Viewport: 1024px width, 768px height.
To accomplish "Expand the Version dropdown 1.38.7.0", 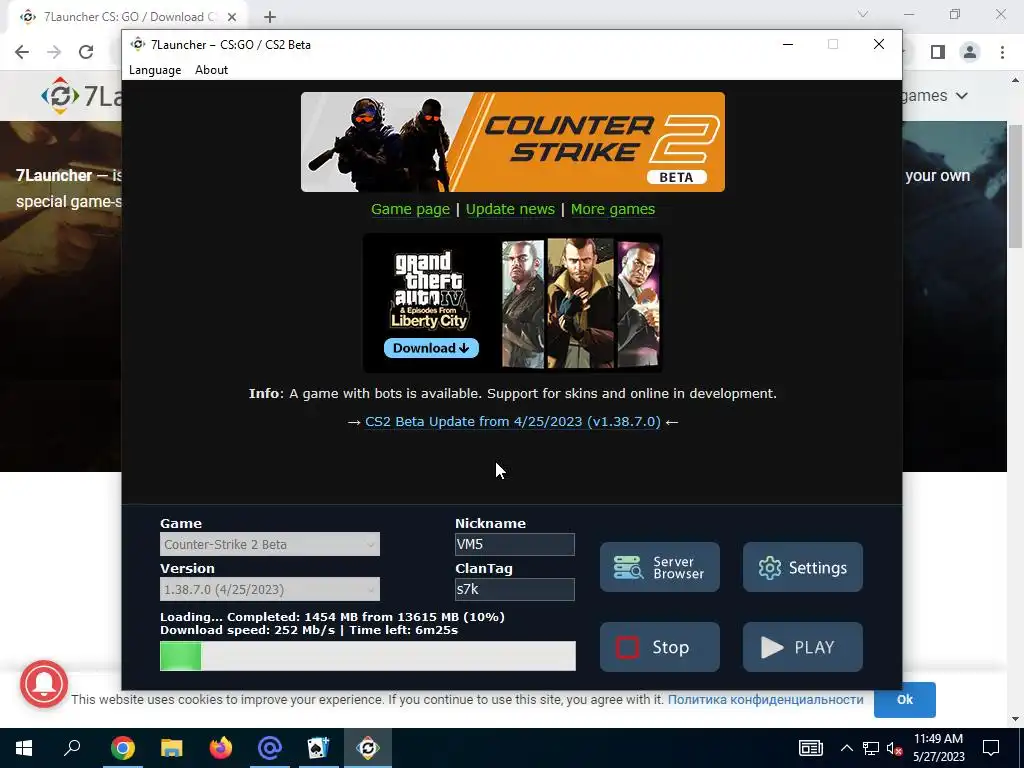I will pos(270,589).
